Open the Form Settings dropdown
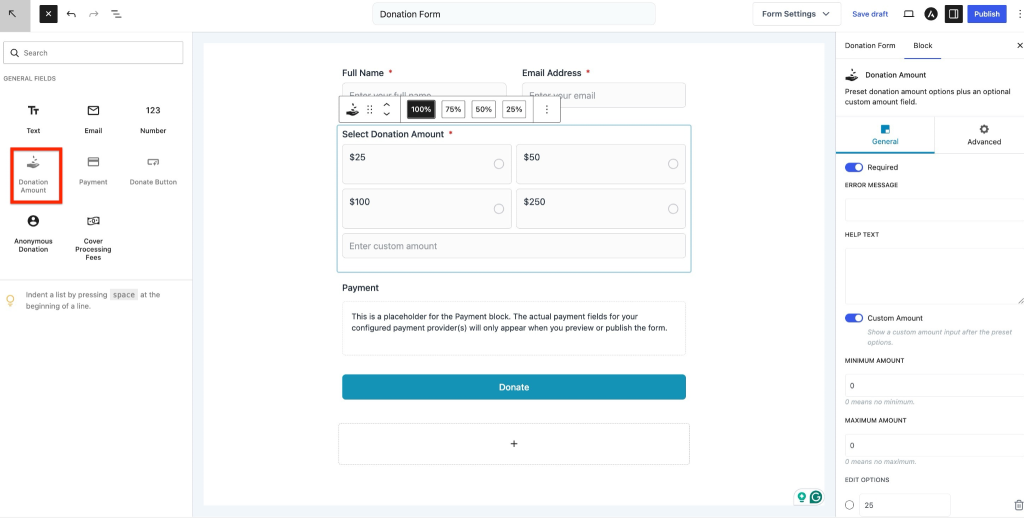 click(796, 14)
